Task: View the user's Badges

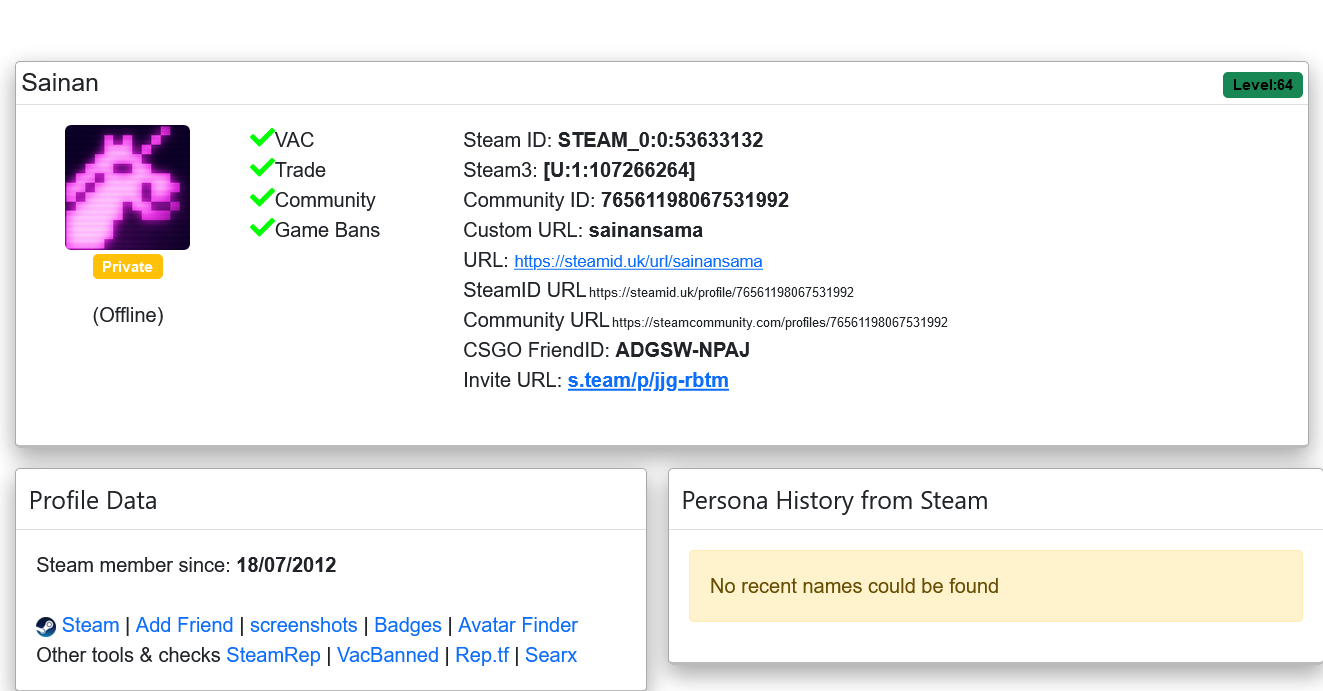Action: coord(408,625)
